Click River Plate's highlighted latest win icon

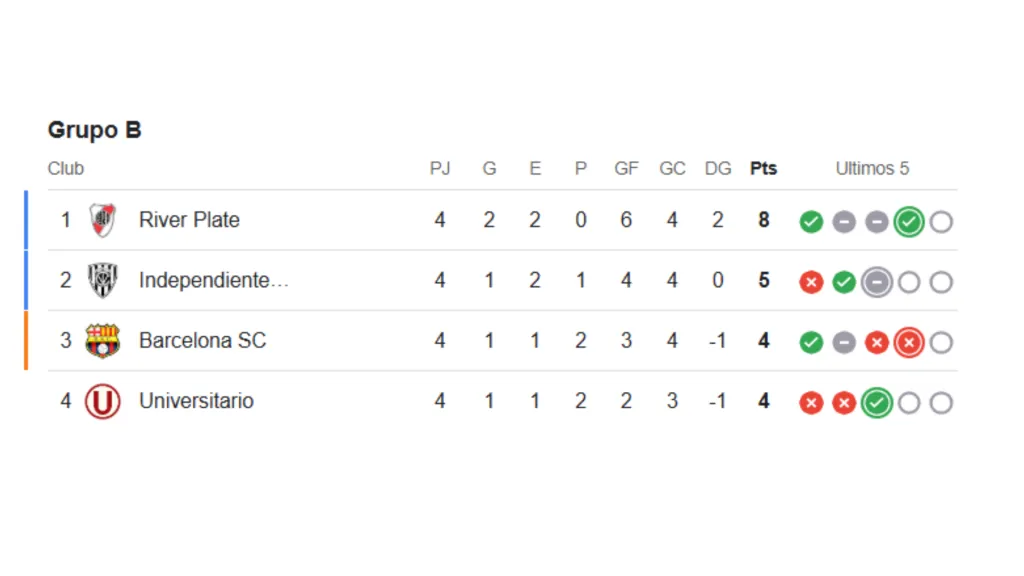click(x=908, y=222)
